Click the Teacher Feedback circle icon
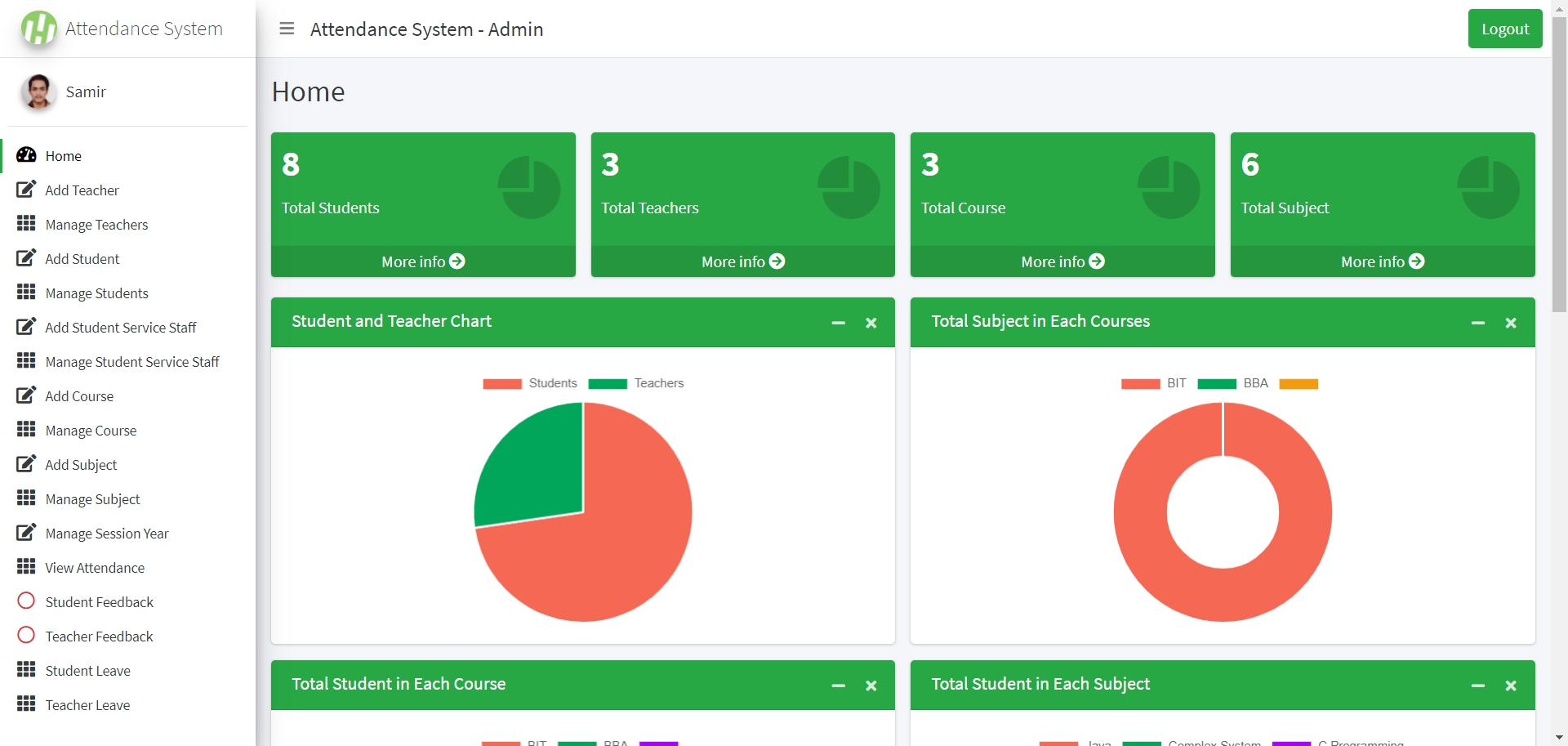Image resolution: width=1568 pixels, height=746 pixels. coord(26,636)
